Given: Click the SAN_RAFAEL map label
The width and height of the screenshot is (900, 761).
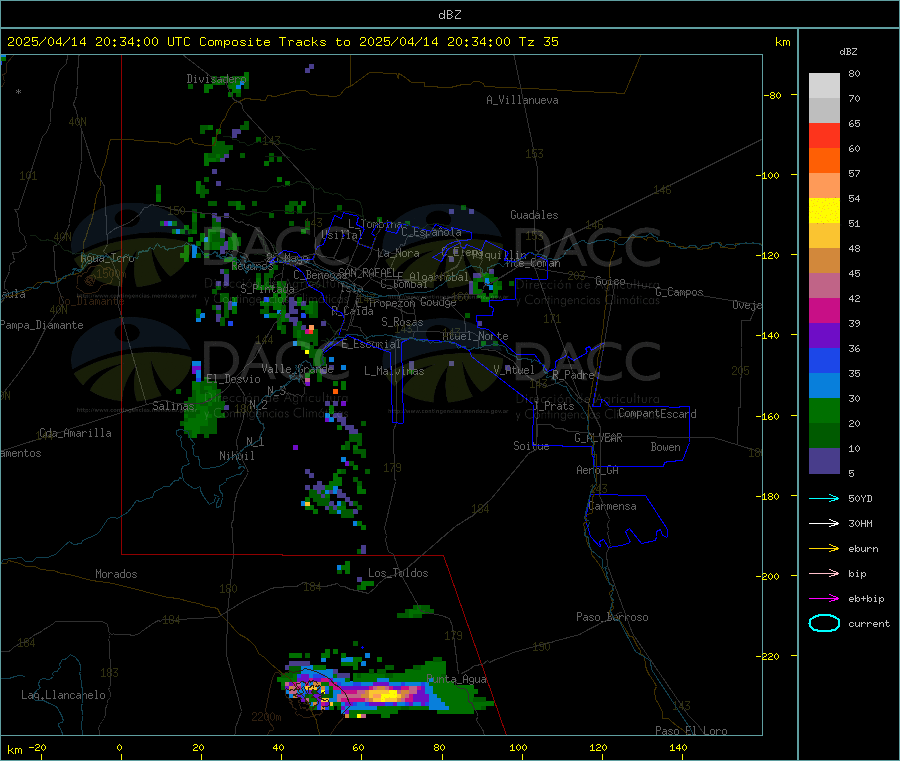Looking at the screenshot, I should 367,272.
